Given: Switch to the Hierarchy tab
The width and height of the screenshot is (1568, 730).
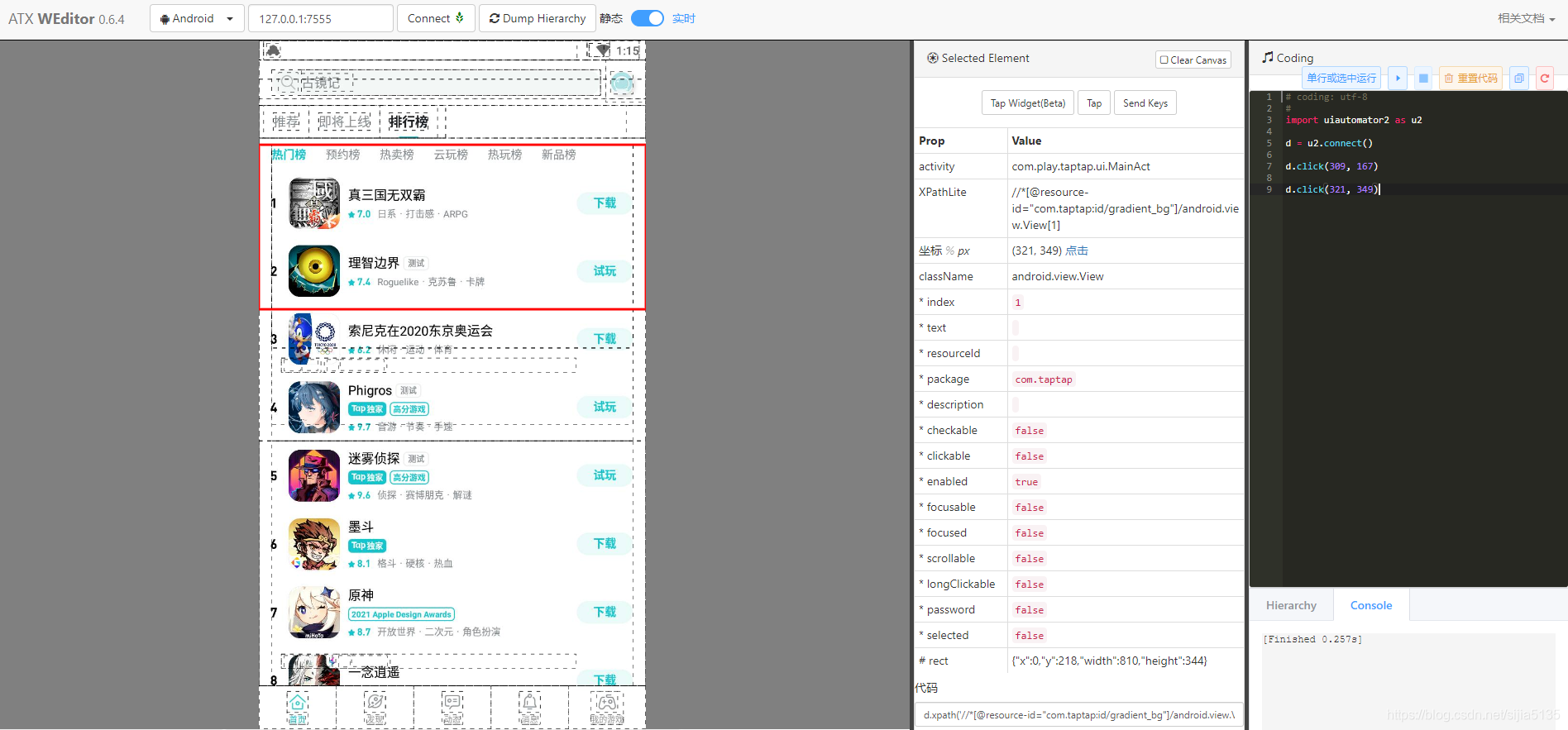Looking at the screenshot, I should coord(1291,605).
